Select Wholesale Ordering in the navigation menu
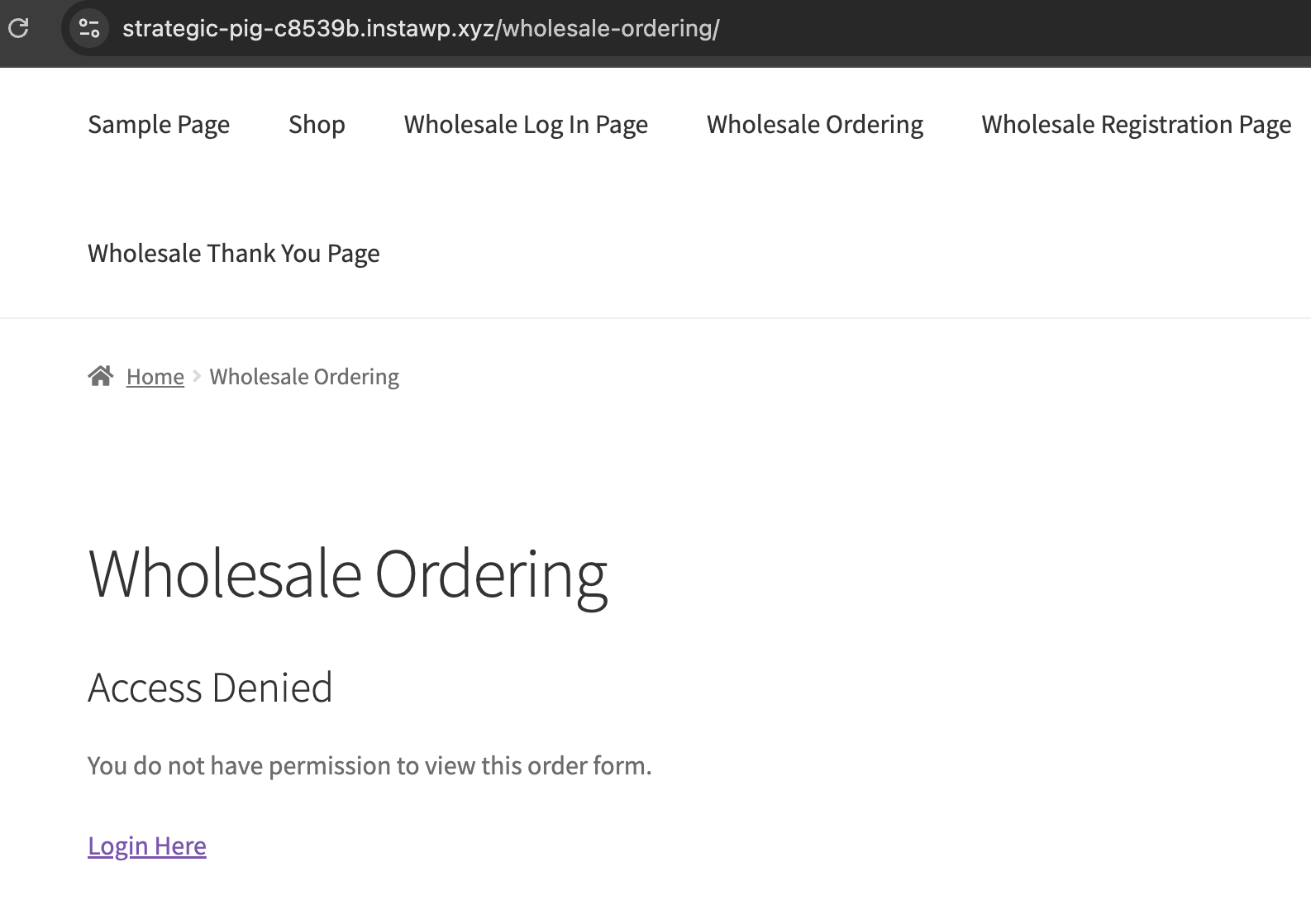The width and height of the screenshot is (1311, 924). 815,125
